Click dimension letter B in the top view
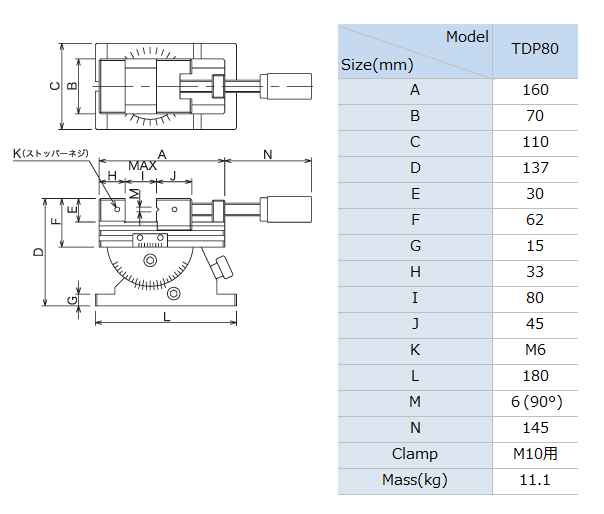 click(72, 86)
